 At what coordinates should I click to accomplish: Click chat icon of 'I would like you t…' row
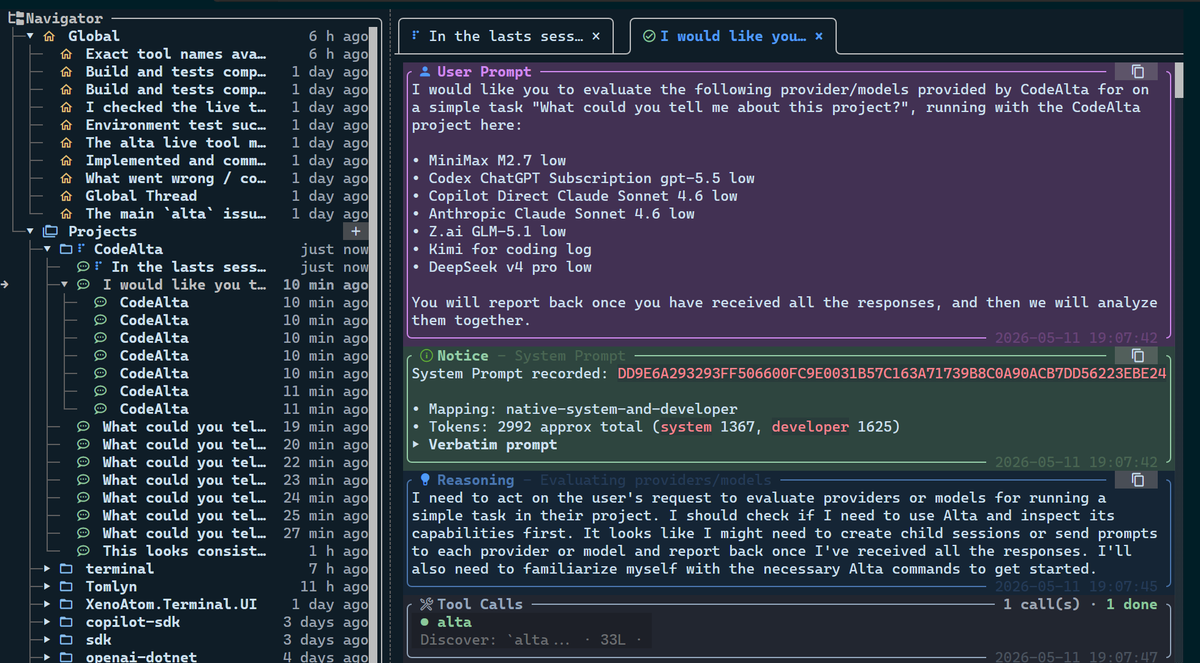[83, 285]
